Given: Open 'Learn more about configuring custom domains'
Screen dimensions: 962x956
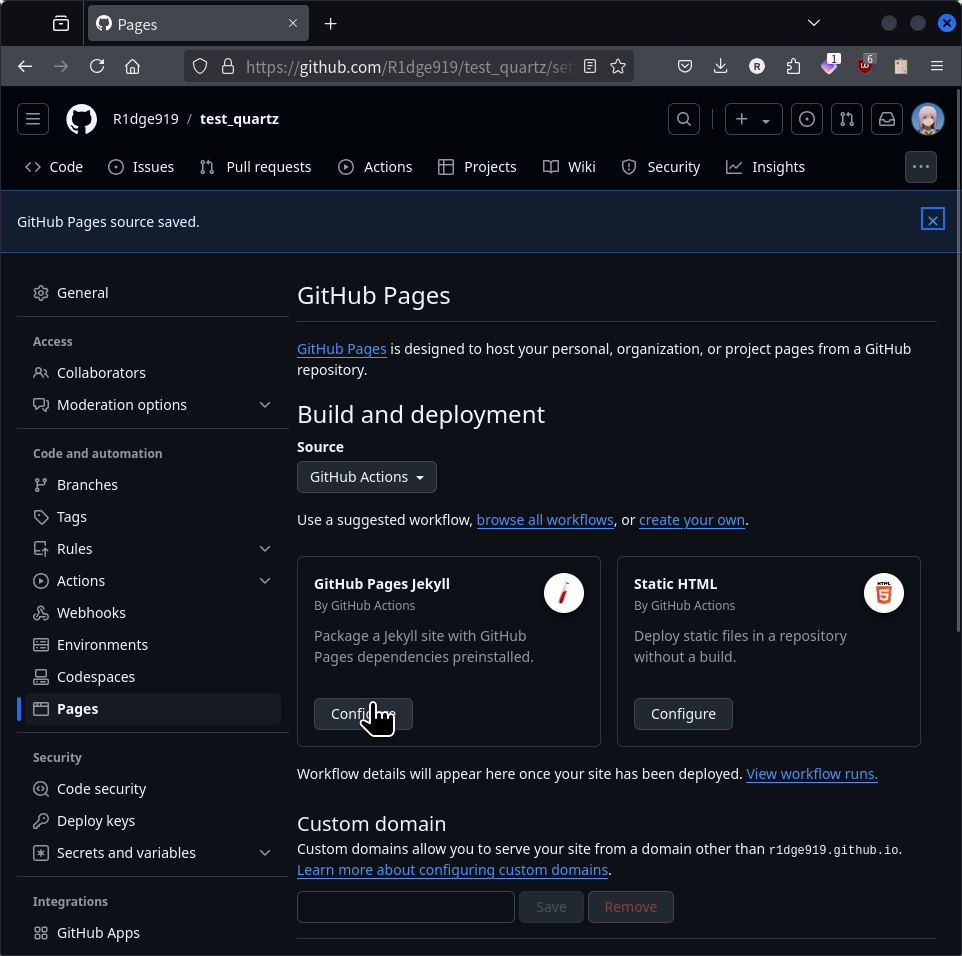Looking at the screenshot, I should click(453, 869).
